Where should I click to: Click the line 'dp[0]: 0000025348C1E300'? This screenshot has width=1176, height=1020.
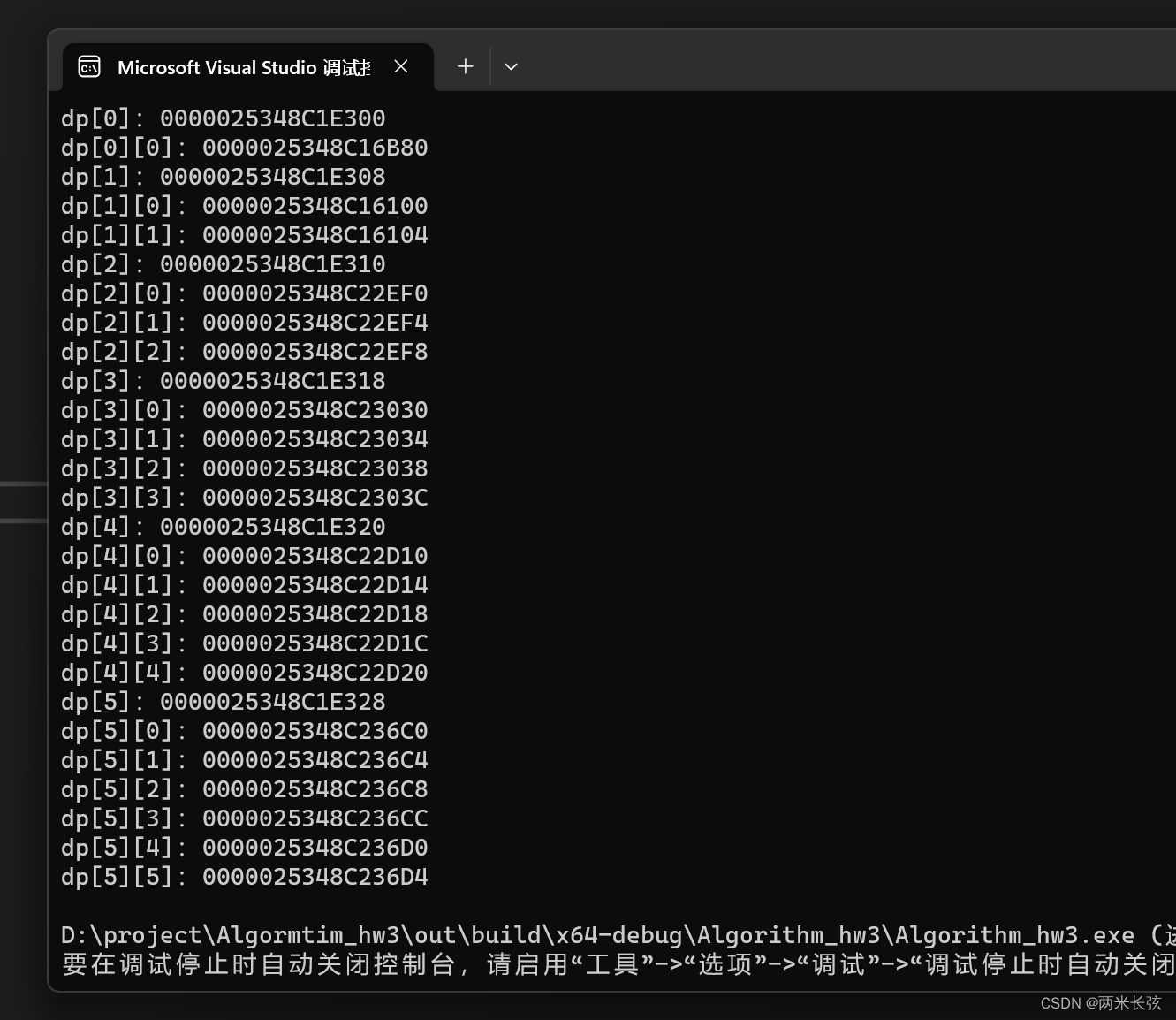224,118
